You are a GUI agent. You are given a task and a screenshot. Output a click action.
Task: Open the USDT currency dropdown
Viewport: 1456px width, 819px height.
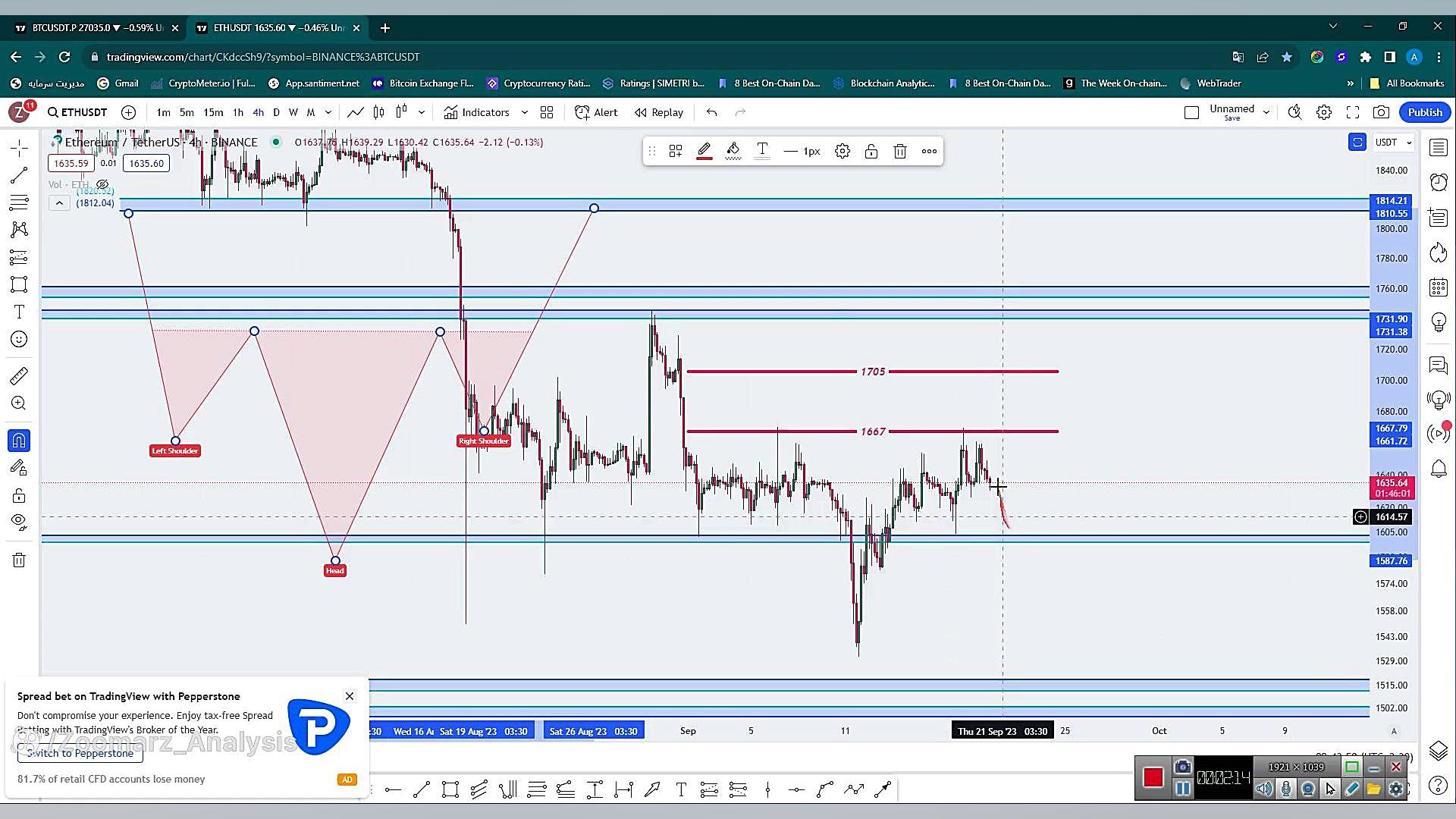coord(1394,143)
